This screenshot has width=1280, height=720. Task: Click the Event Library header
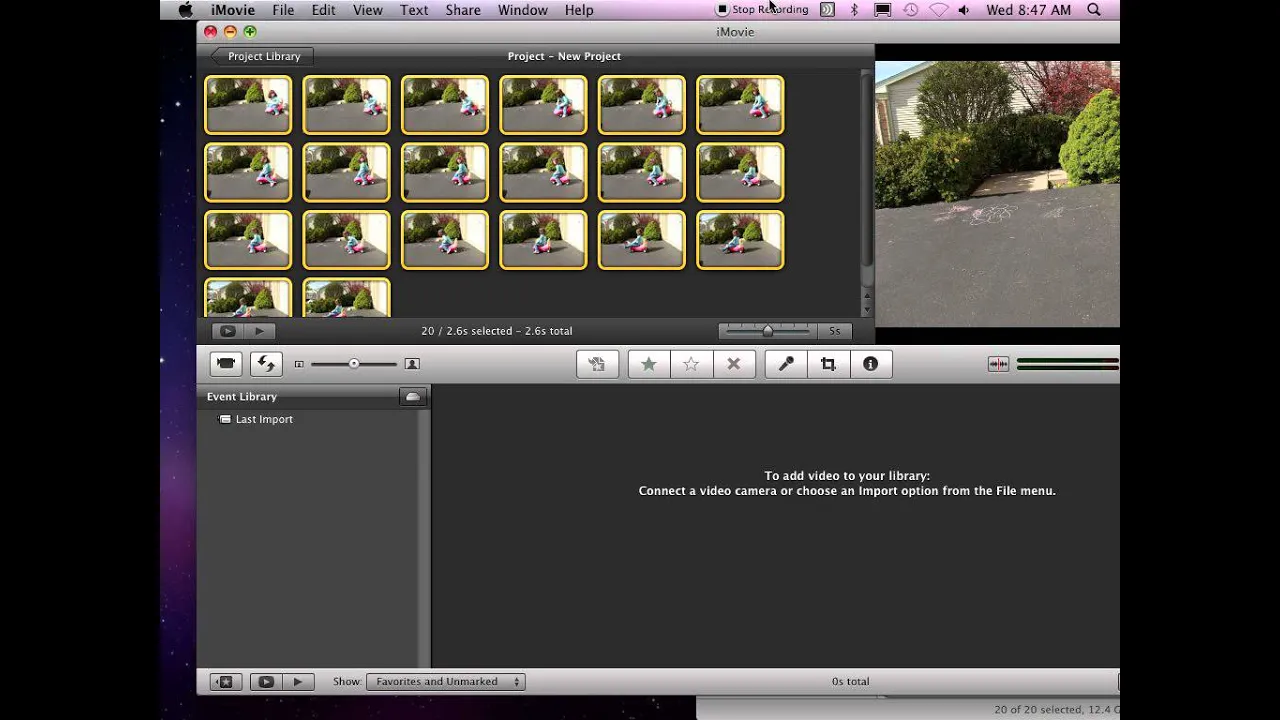pos(242,397)
